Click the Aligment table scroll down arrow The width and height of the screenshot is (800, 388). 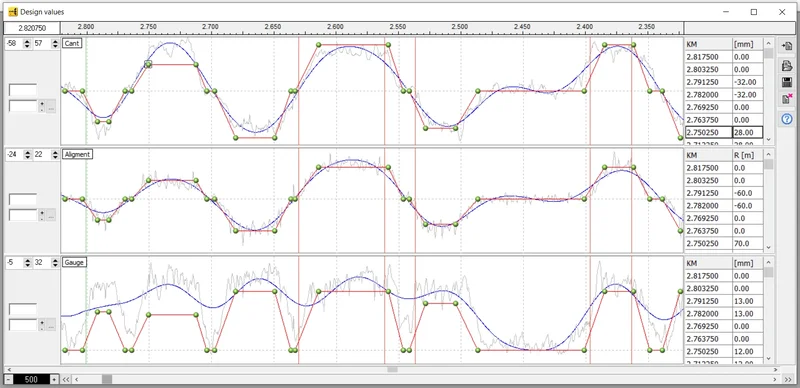click(x=768, y=247)
